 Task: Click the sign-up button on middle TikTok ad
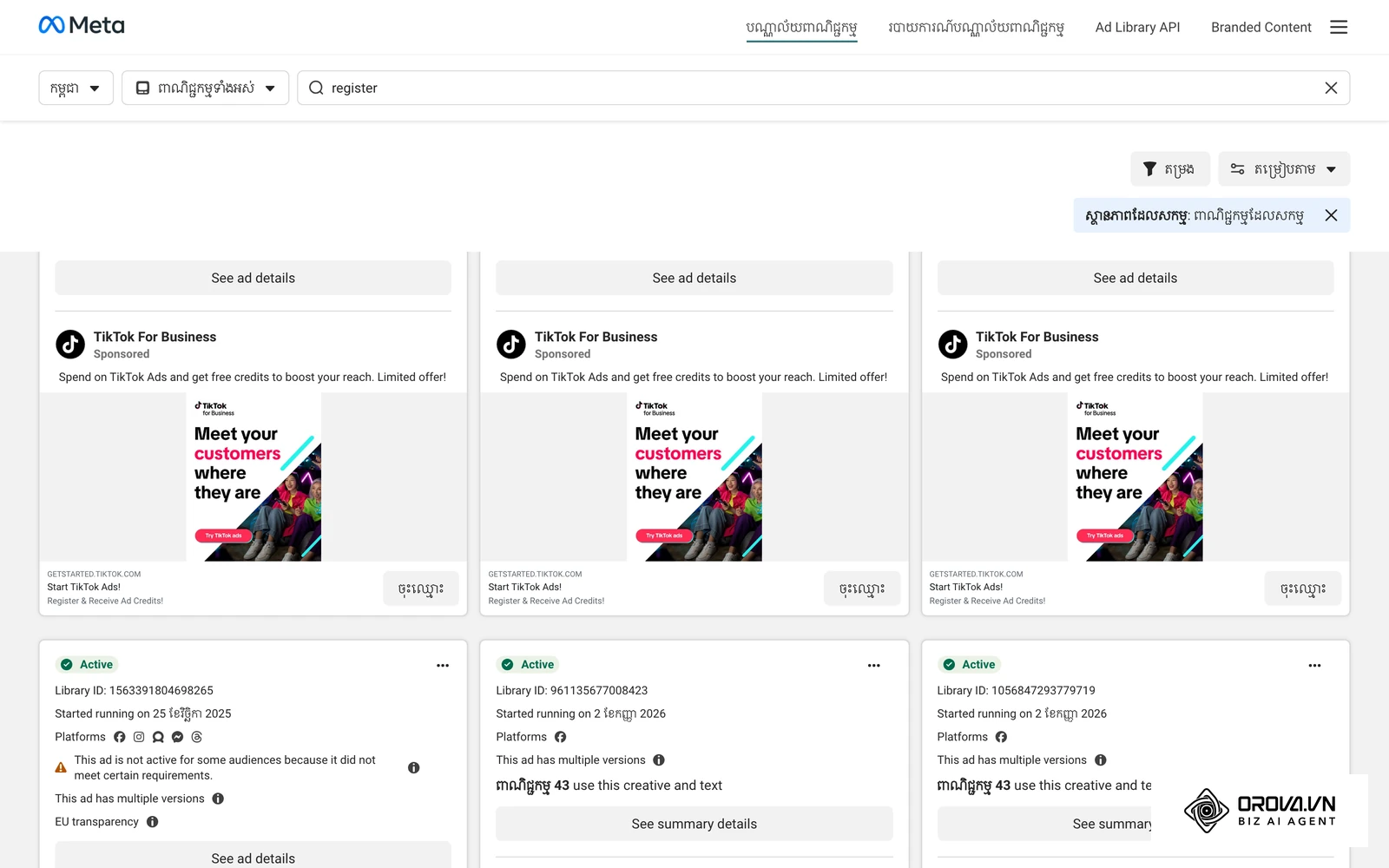pos(862,589)
